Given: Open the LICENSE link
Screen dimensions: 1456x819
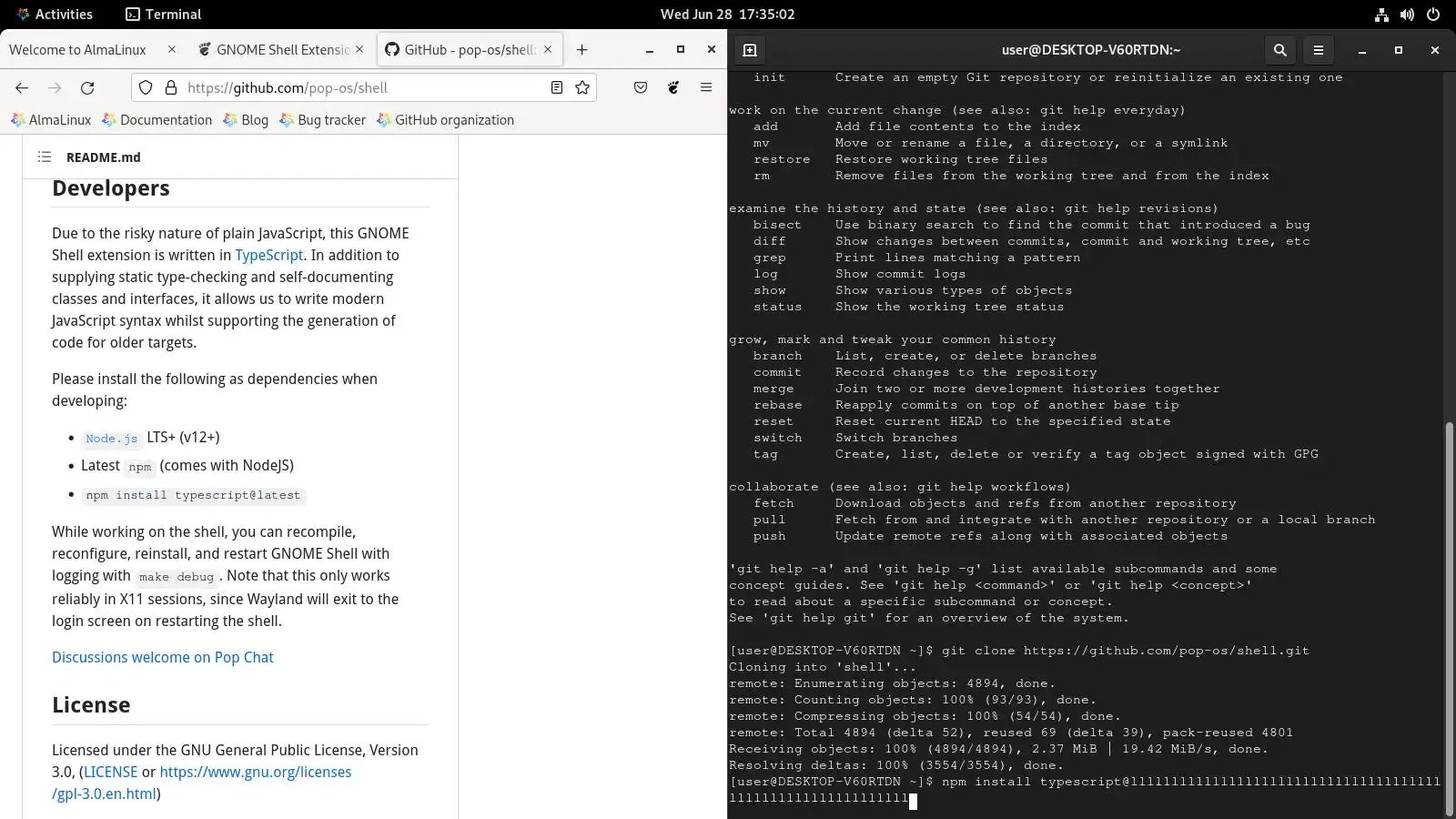Looking at the screenshot, I should click(x=110, y=773).
